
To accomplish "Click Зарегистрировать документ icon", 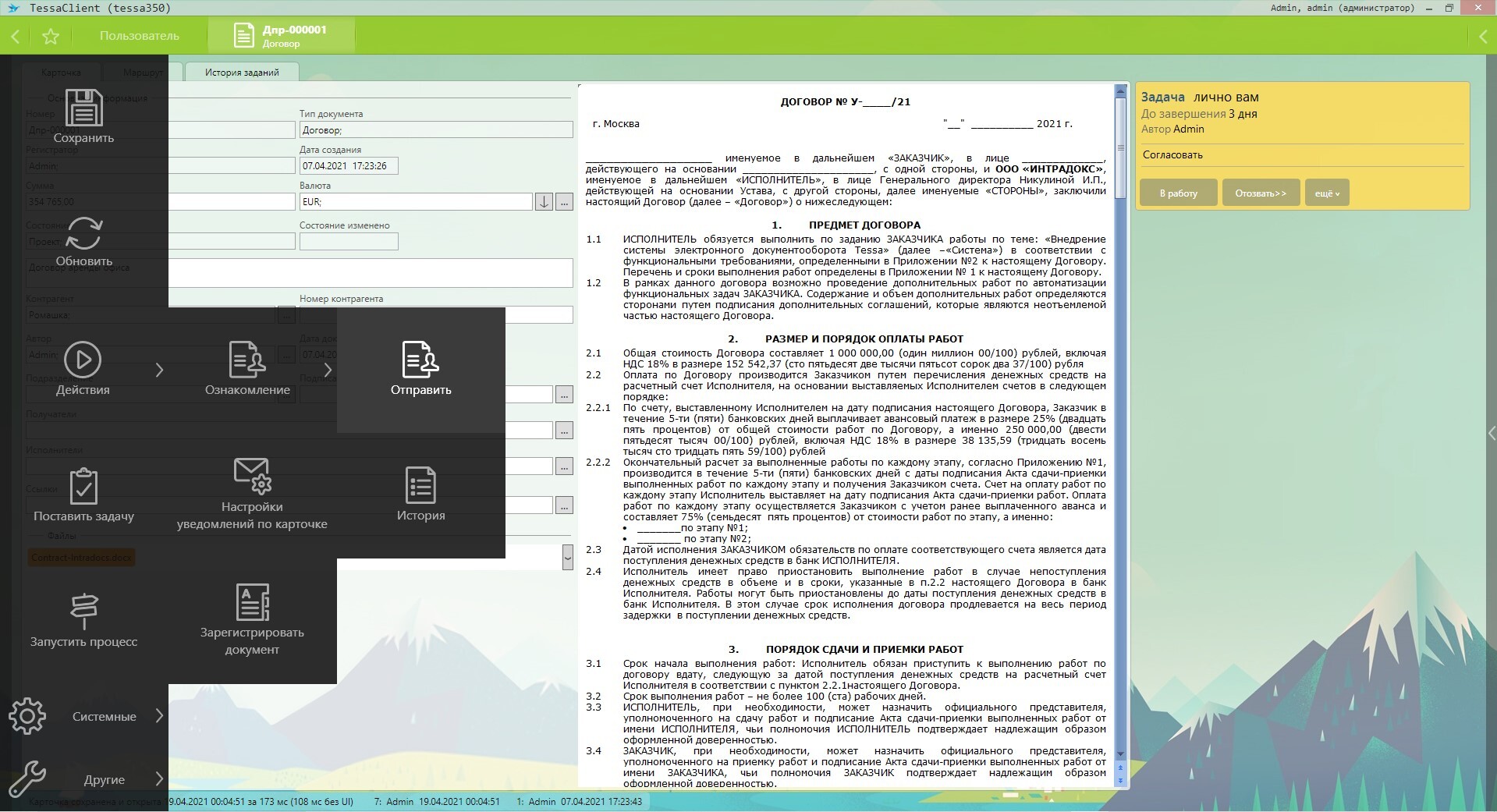I will (x=252, y=602).
